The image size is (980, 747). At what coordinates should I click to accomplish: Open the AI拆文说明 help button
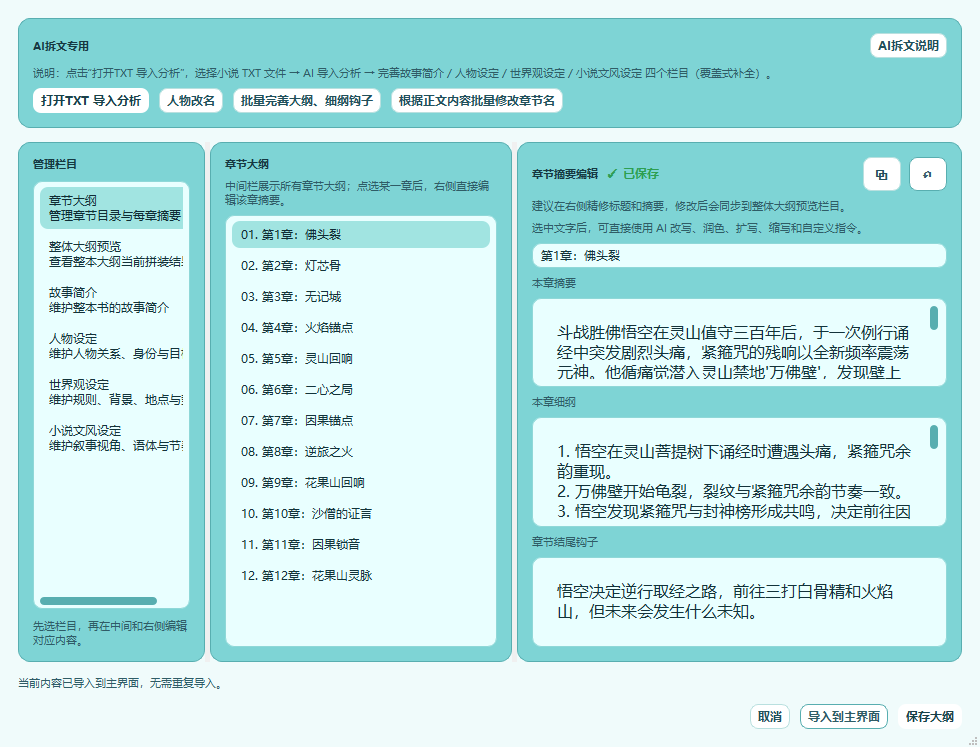coord(908,46)
